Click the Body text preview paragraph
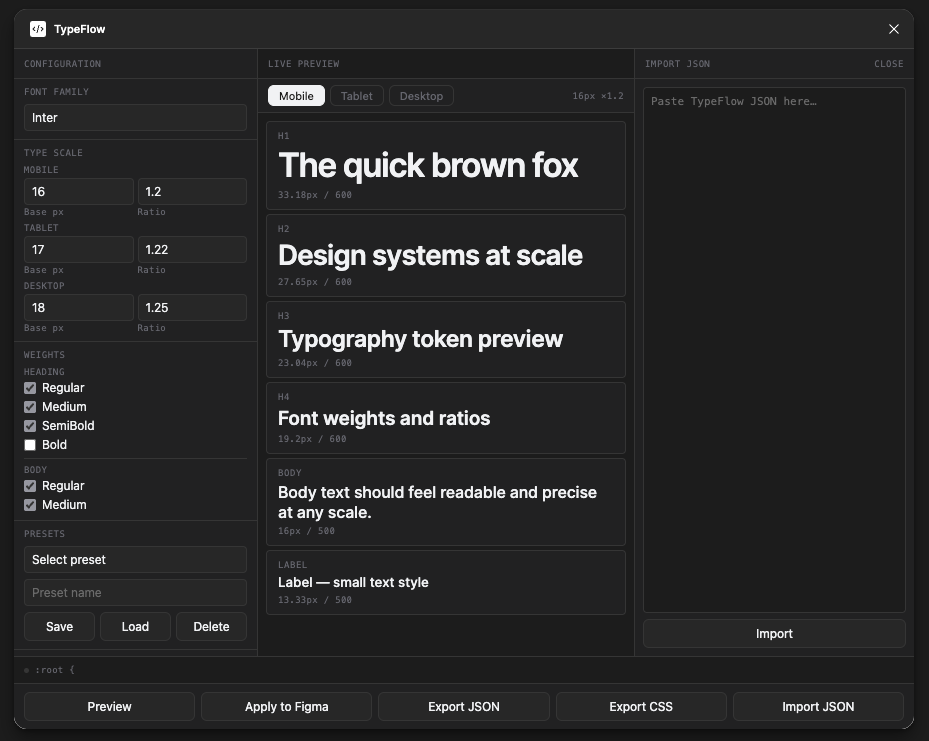 437,502
